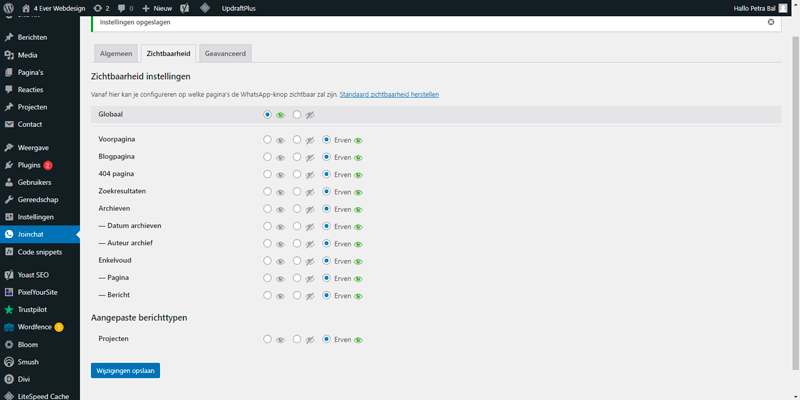This screenshot has height=400, width=800.
Task: Open the '+ Nieuw' admin bar menu
Action: [x=157, y=7]
